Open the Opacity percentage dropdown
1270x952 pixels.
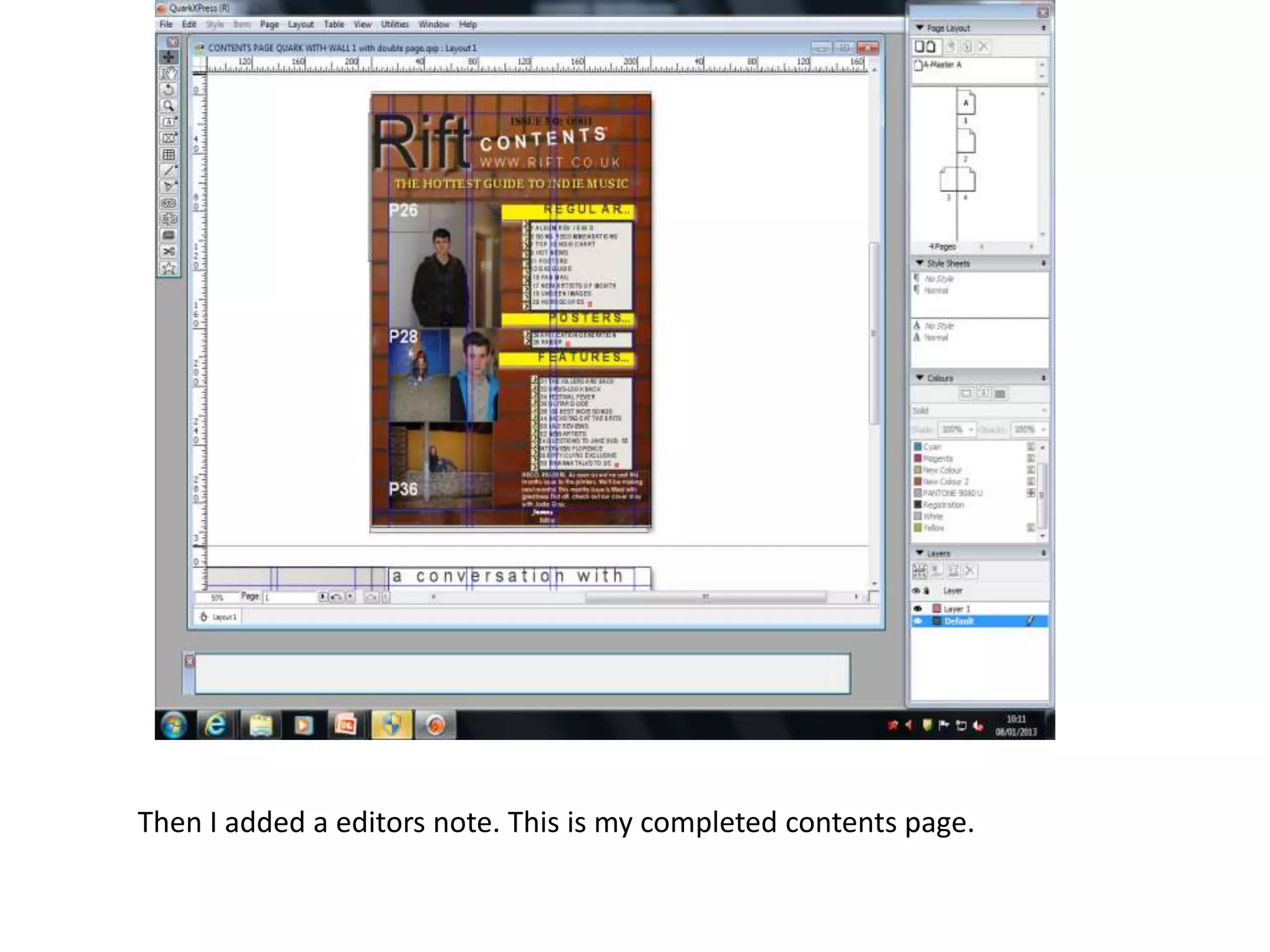tap(1044, 430)
